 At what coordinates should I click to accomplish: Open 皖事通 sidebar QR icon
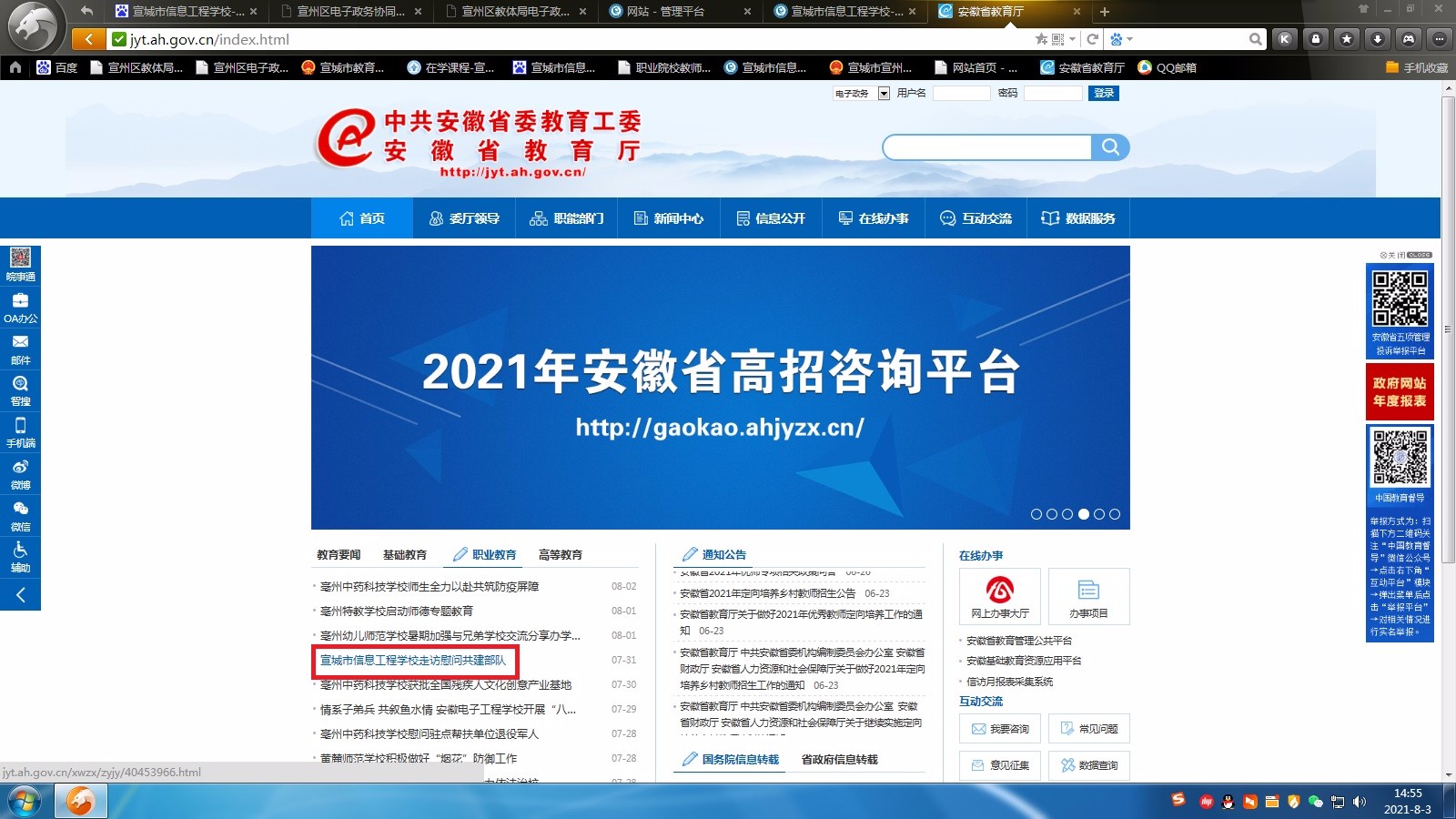pos(20,264)
